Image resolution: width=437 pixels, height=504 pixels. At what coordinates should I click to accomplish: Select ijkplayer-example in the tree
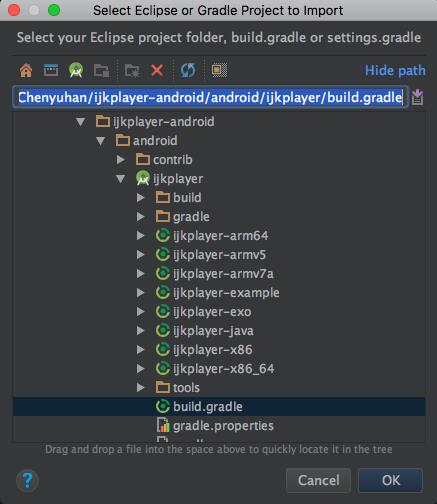click(x=219, y=293)
